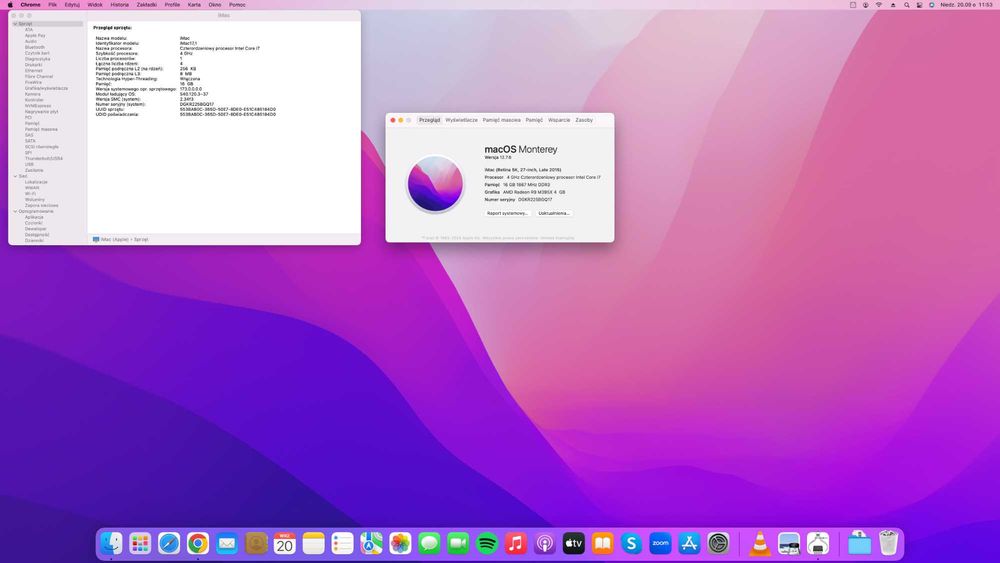Launch Safari from the Dock
This screenshot has height=563, width=1000.
(x=169, y=543)
